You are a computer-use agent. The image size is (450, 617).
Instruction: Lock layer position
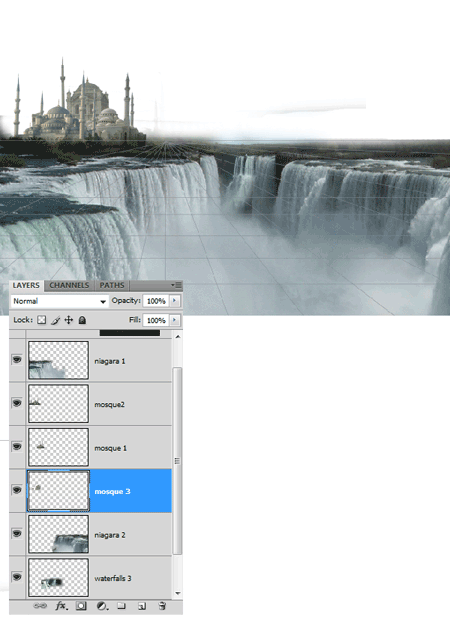click(68, 320)
